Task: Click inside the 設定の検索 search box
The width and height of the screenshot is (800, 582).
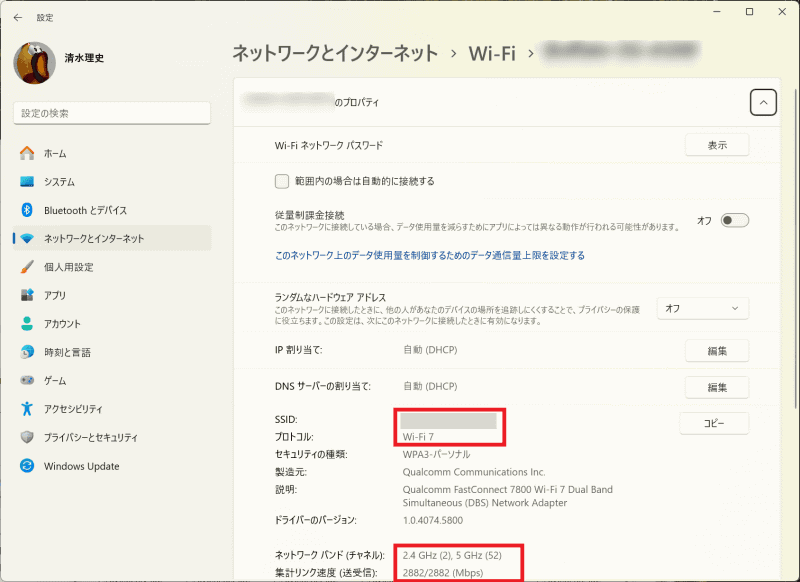Action: coord(111,112)
